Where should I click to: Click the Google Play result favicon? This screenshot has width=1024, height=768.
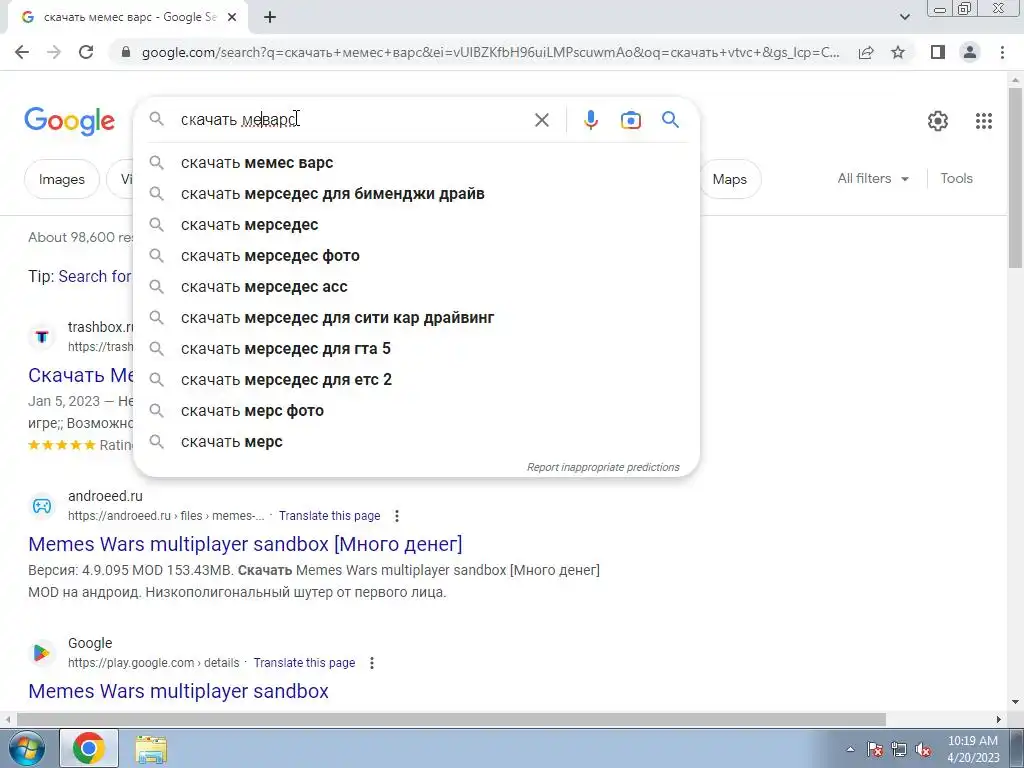pos(42,653)
